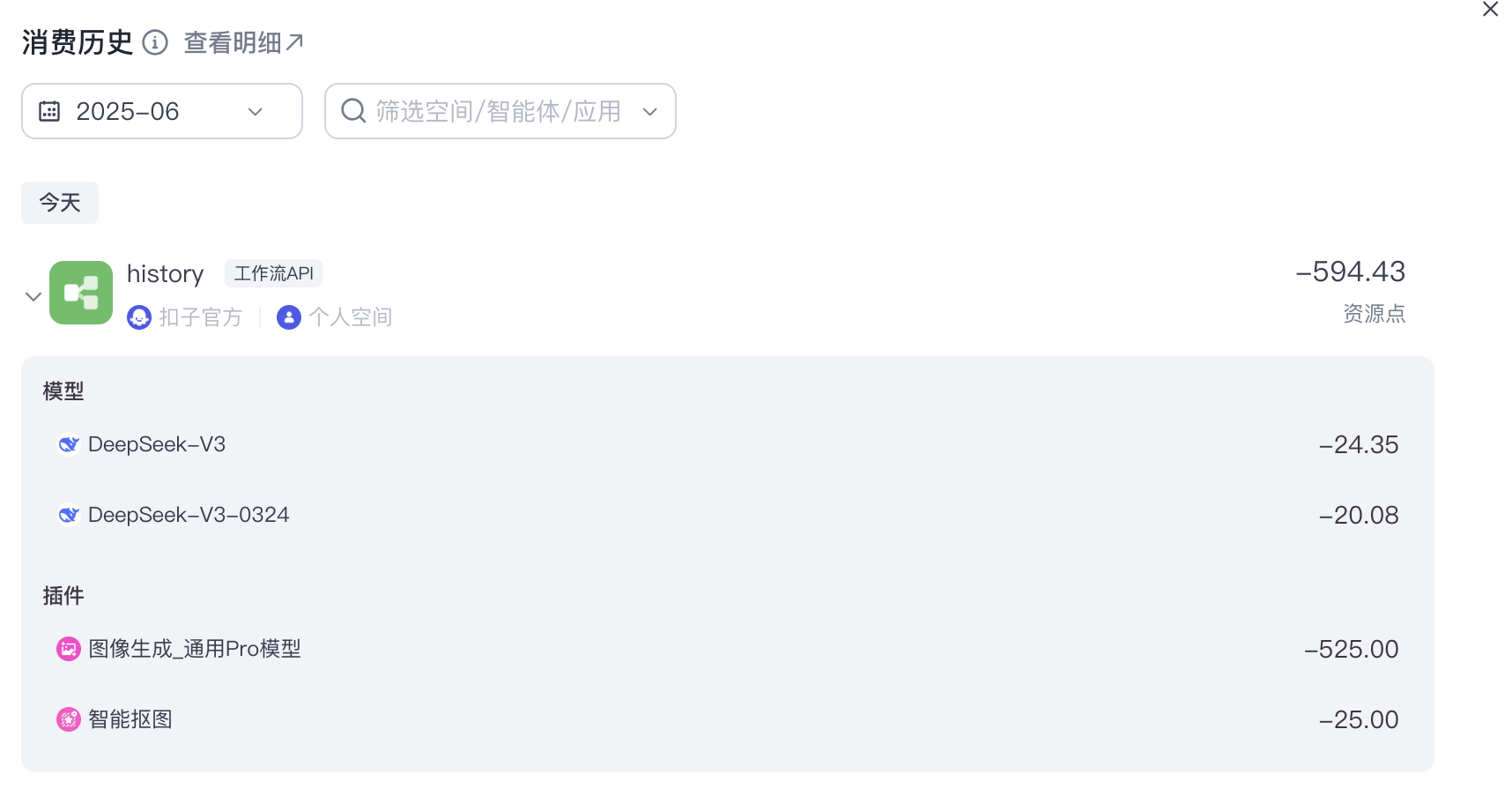Close the consumption history panel
The image size is (1512, 804).
[1490, 10]
